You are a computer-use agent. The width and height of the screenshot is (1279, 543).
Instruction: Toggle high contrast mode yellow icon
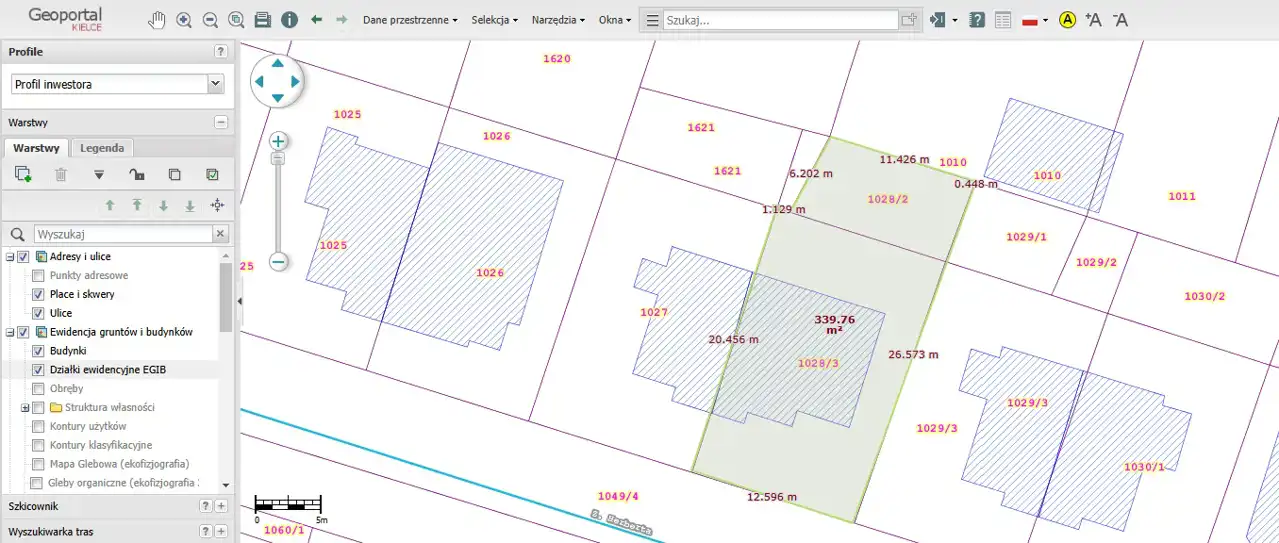pos(1067,20)
